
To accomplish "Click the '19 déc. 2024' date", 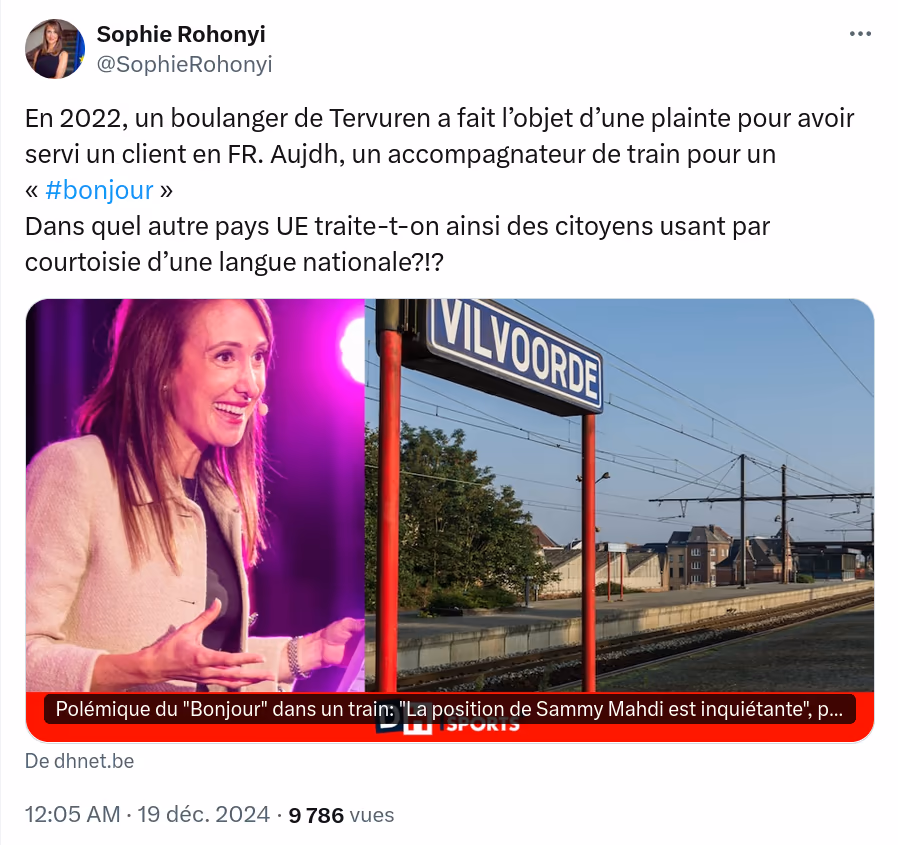I will 203,814.
